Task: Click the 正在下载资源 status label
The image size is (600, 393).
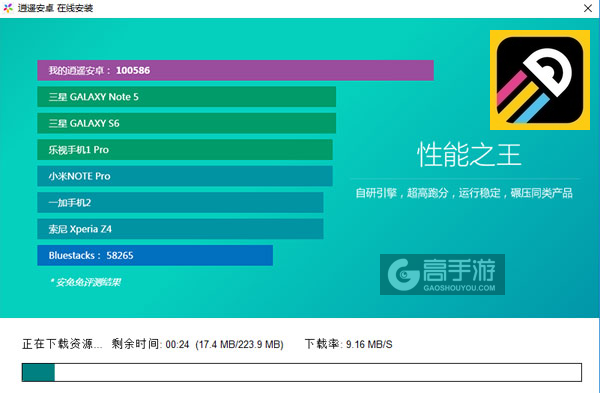Action: (x=62, y=344)
